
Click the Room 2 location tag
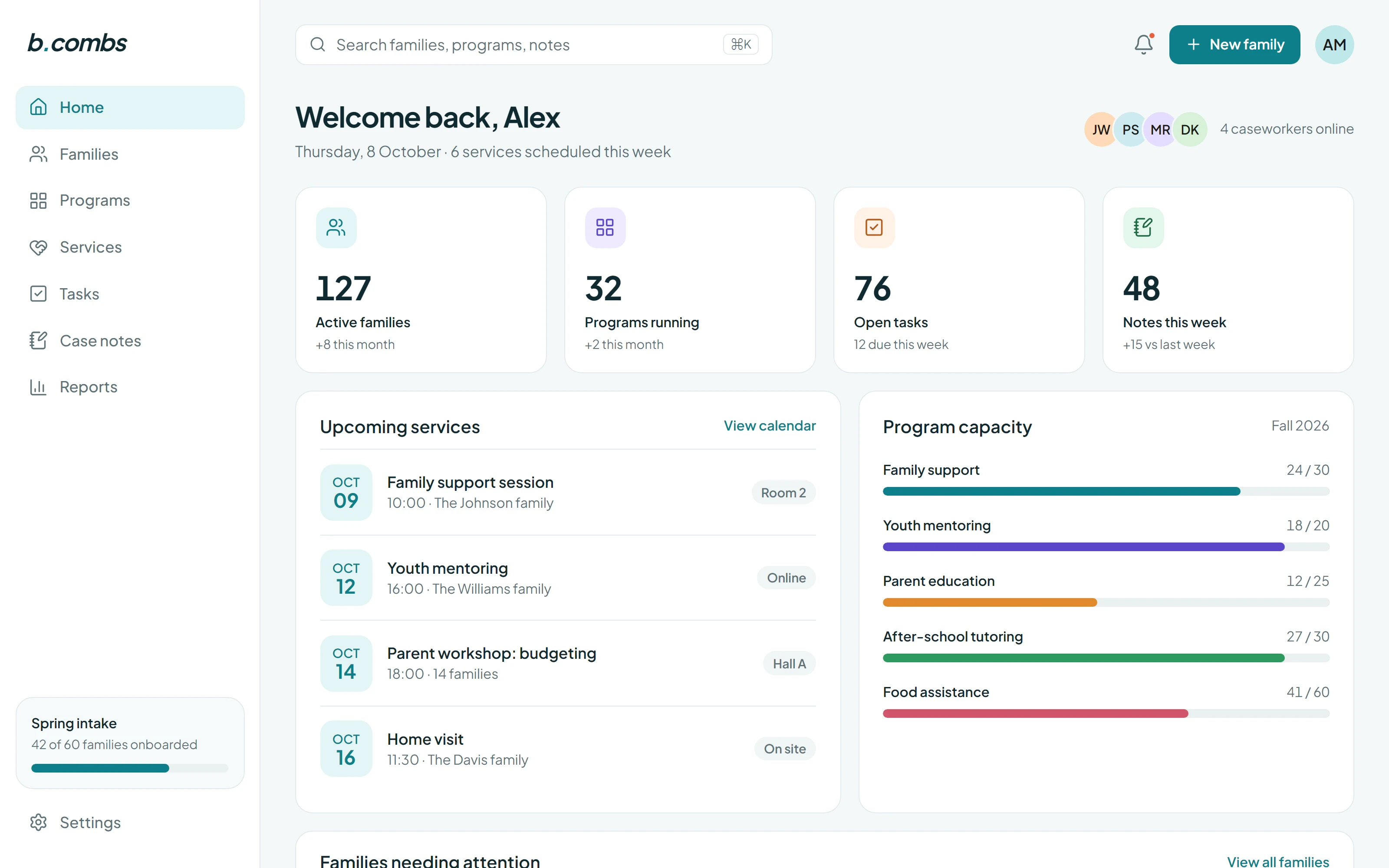[x=783, y=493]
